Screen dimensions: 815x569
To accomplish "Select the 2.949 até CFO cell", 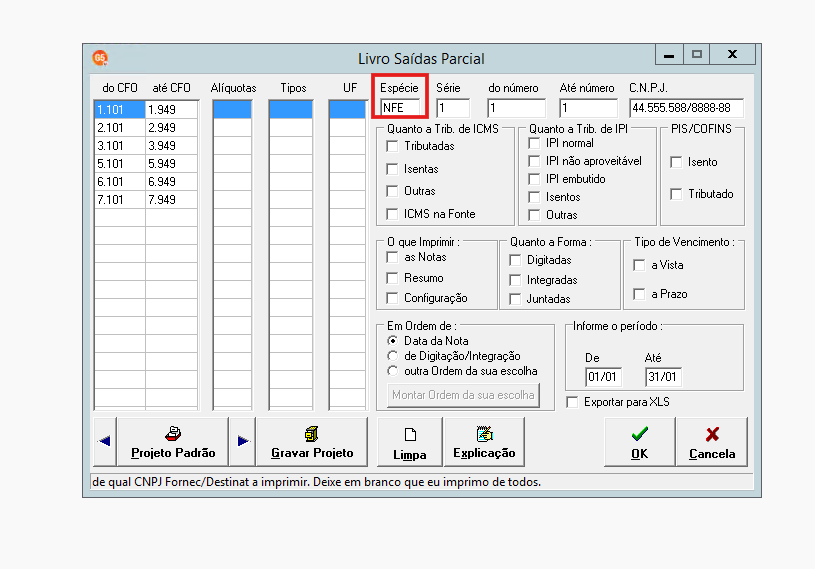I will (171, 128).
